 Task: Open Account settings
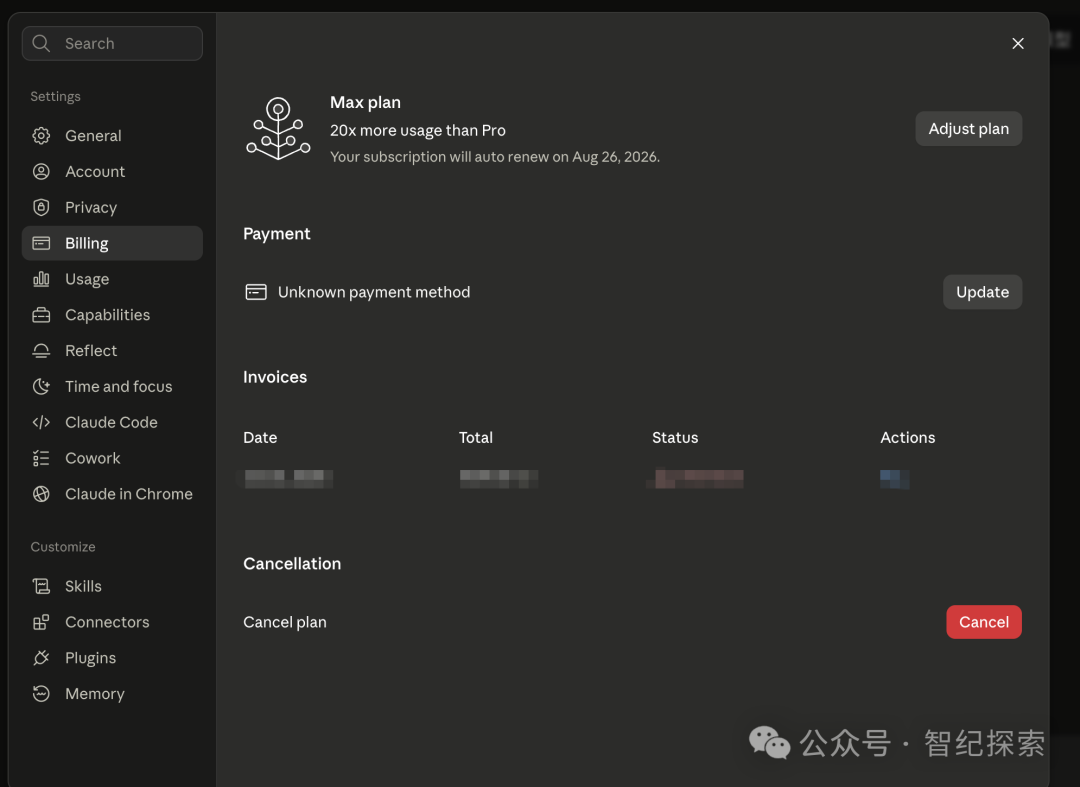112,171
